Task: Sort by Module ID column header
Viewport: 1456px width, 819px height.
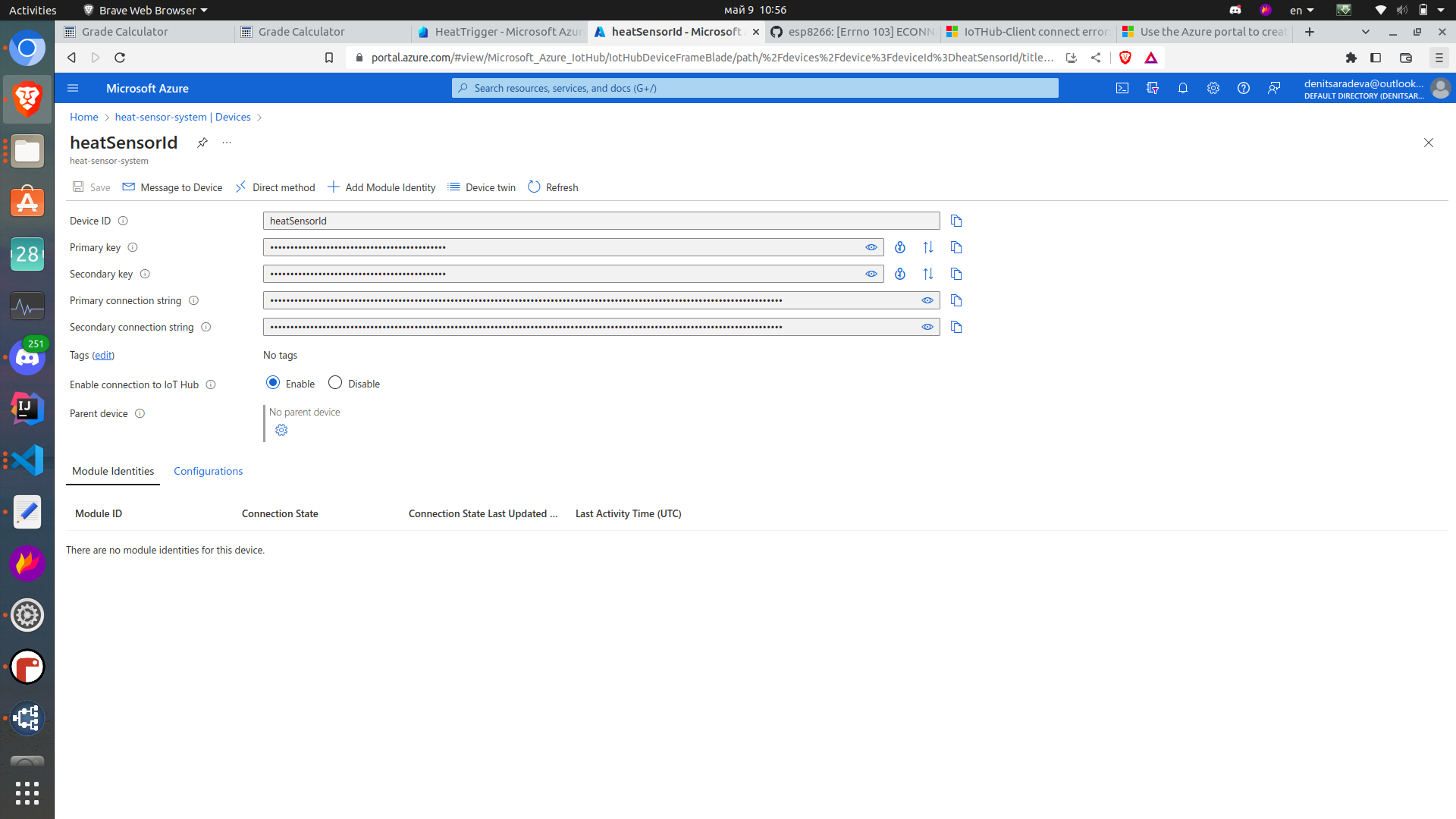Action: 99,513
